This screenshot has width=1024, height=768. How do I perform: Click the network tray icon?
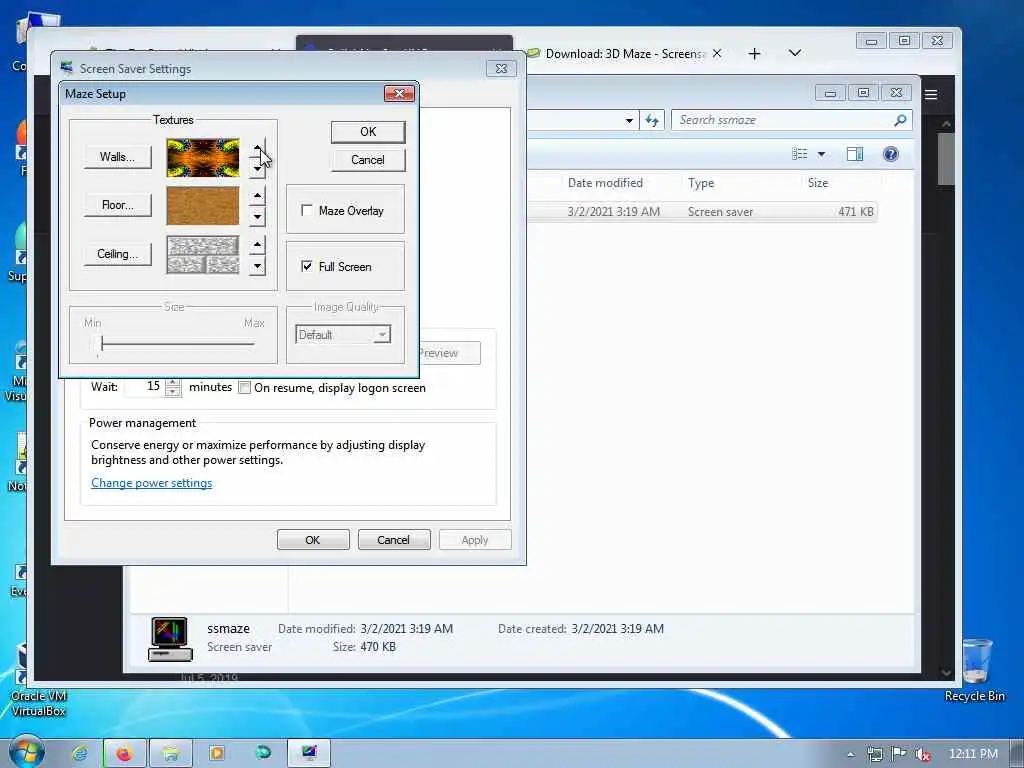875,754
